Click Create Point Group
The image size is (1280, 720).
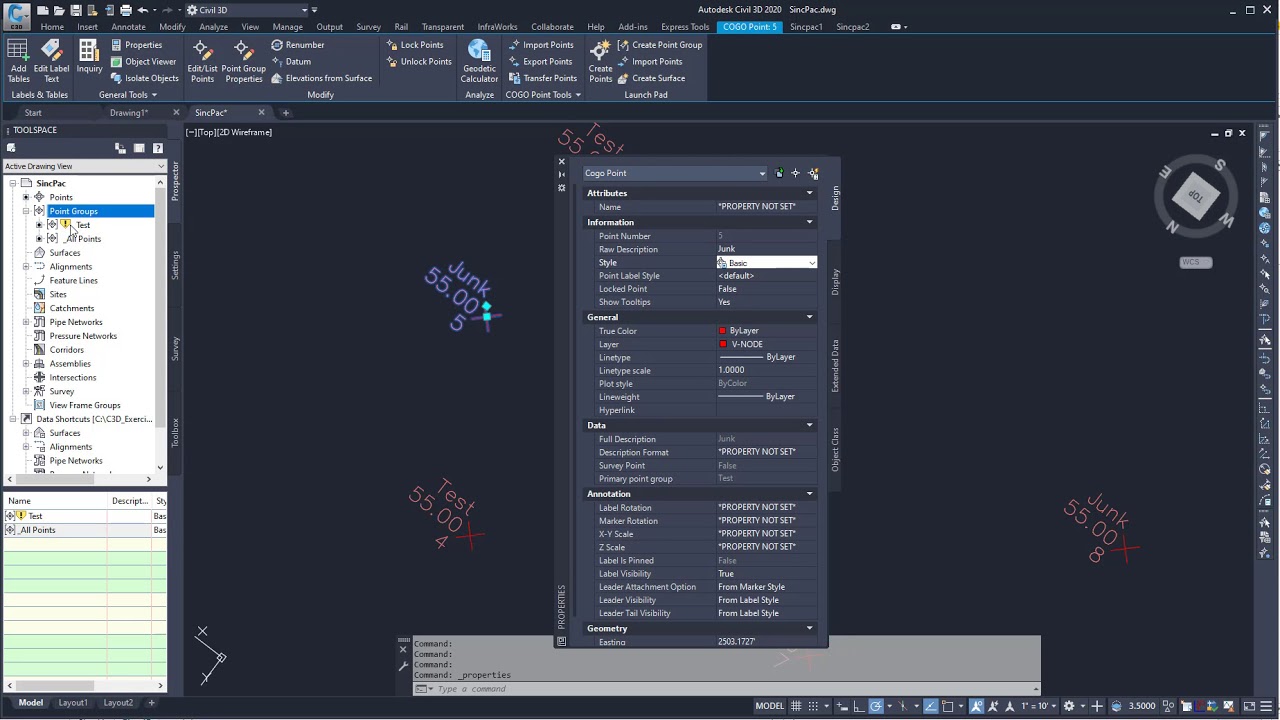(x=660, y=45)
